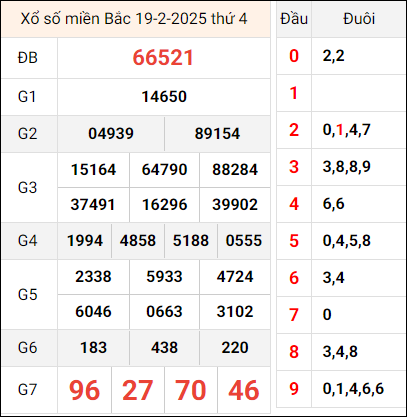407x417 pixels.
Task: Select G5 number 5933
Action: tap(164, 277)
